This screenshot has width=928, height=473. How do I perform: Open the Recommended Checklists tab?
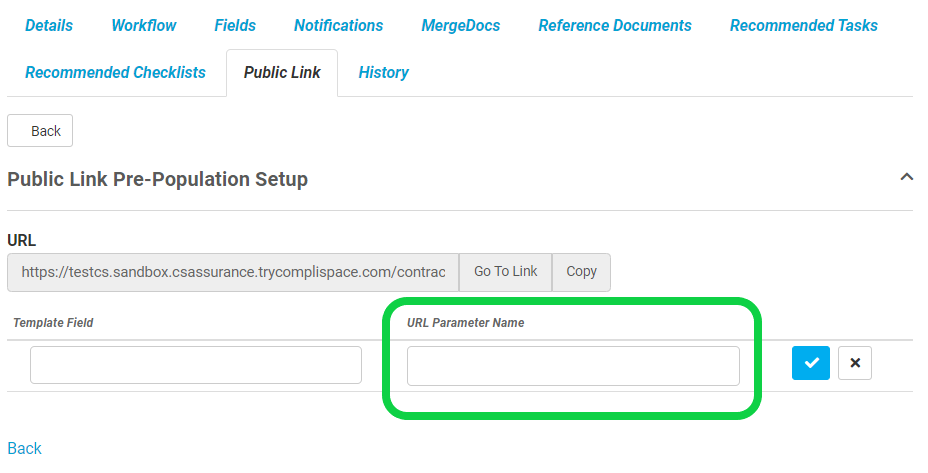[115, 72]
